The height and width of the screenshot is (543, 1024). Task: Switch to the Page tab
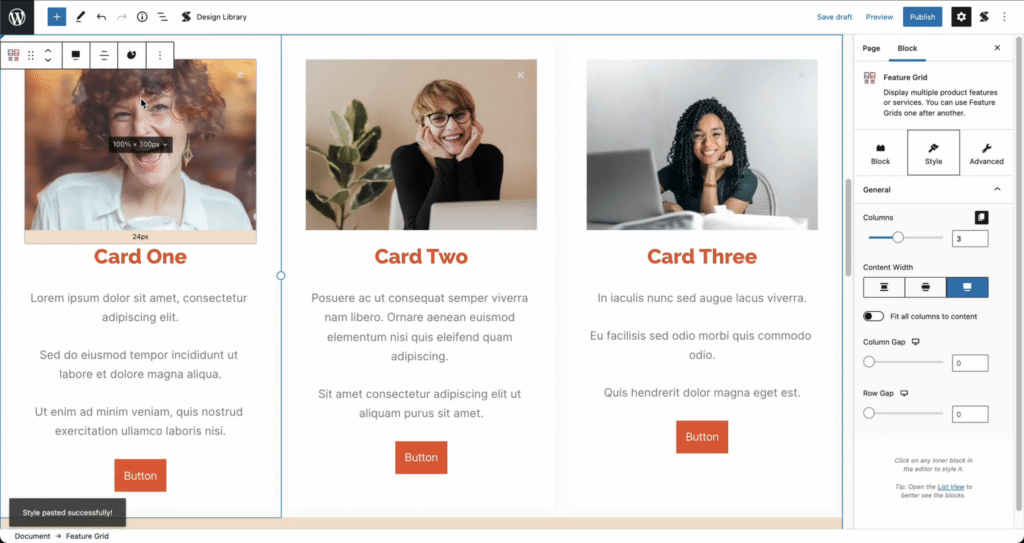click(x=871, y=48)
